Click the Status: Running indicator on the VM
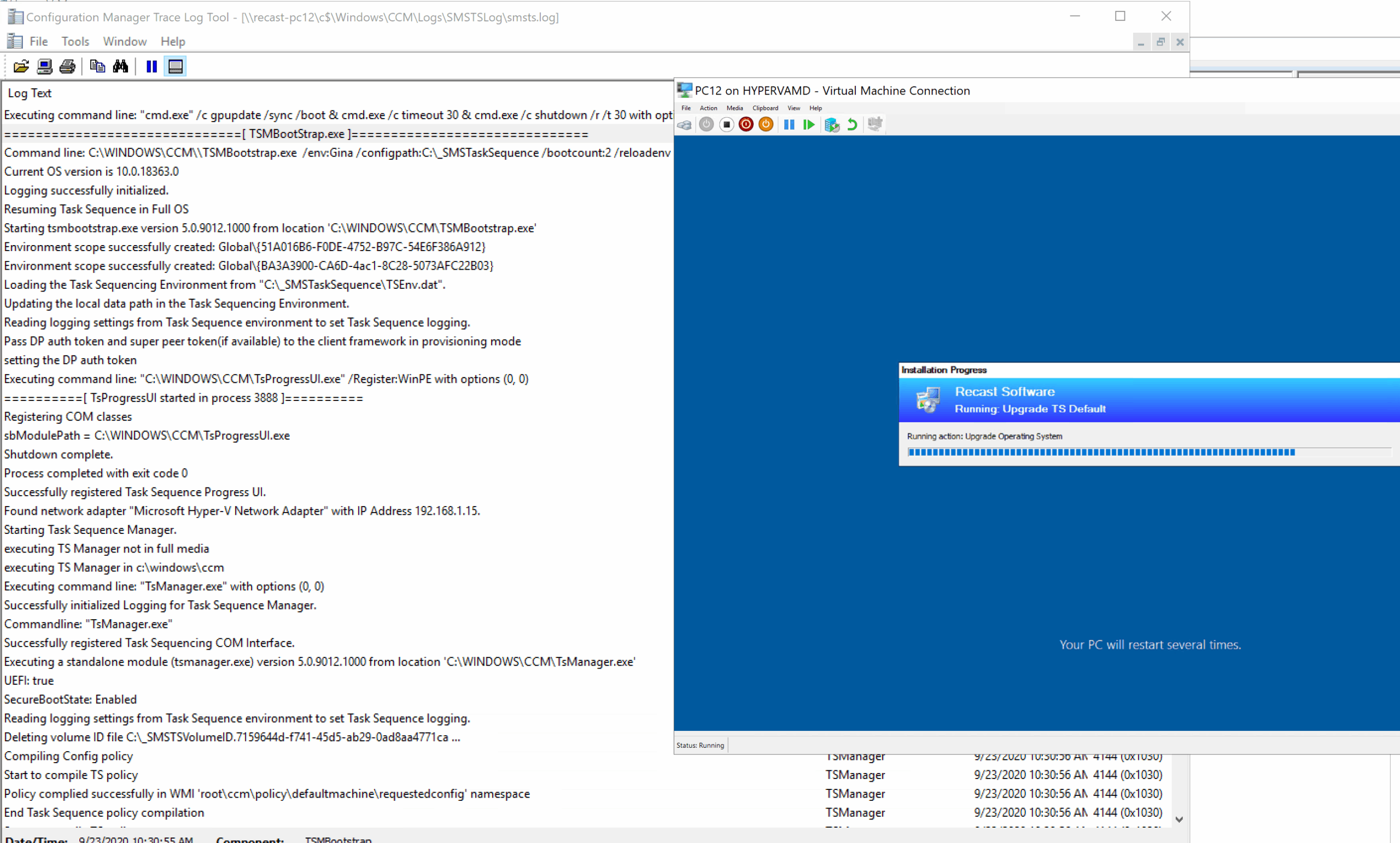Image resolution: width=1400 pixels, height=843 pixels. click(700, 745)
